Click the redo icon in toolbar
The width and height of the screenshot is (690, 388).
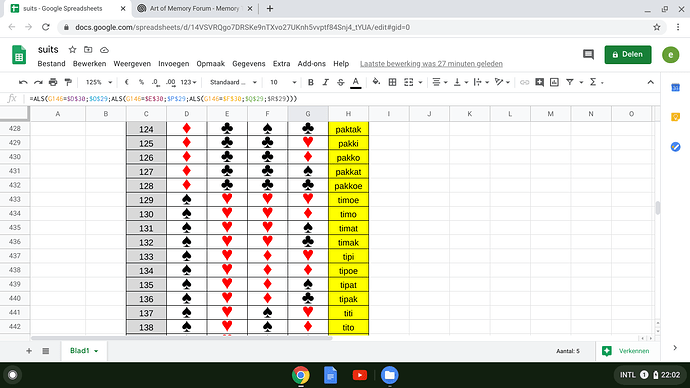coord(38,82)
